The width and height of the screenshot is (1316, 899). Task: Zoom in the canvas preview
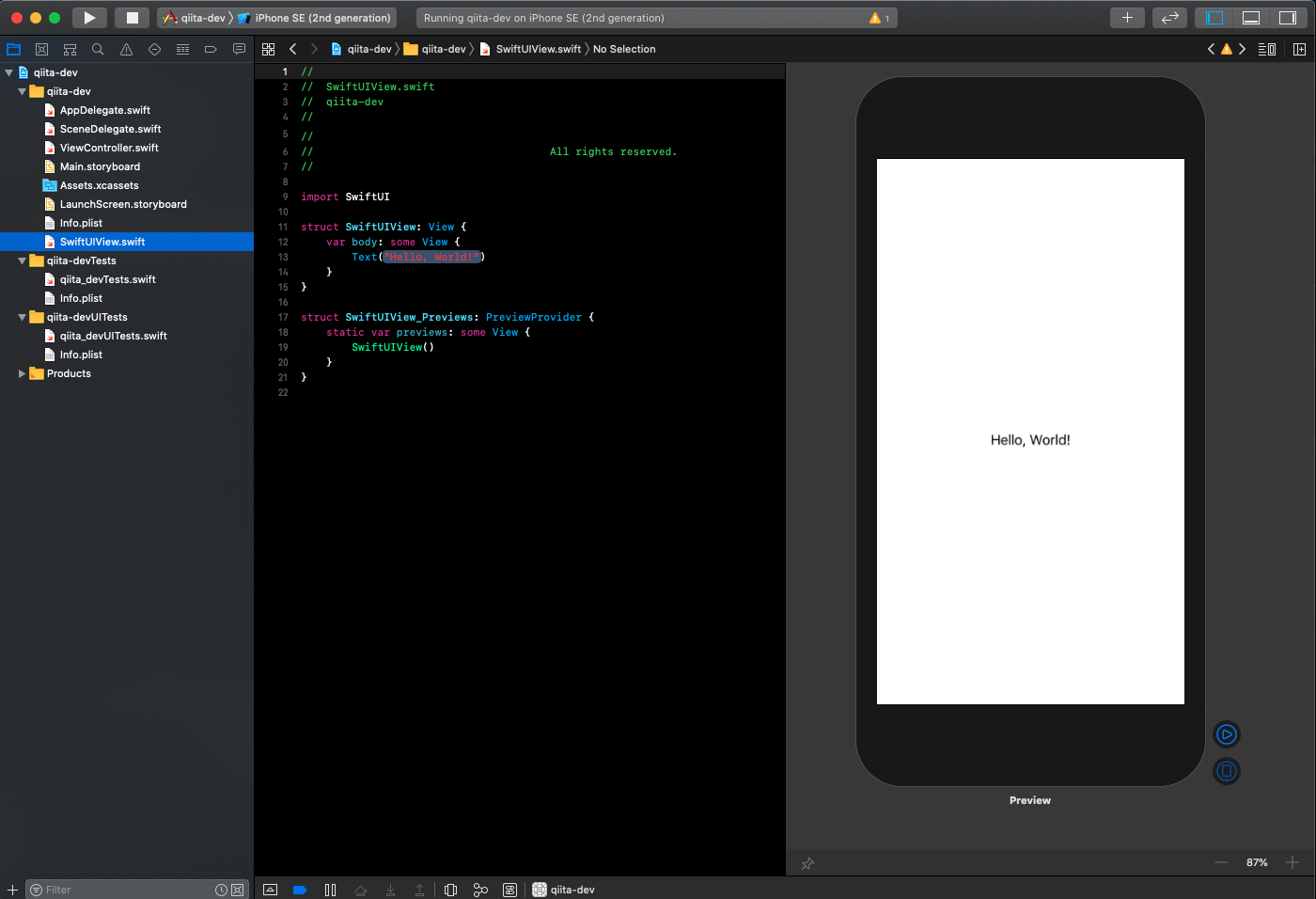coord(1292,862)
